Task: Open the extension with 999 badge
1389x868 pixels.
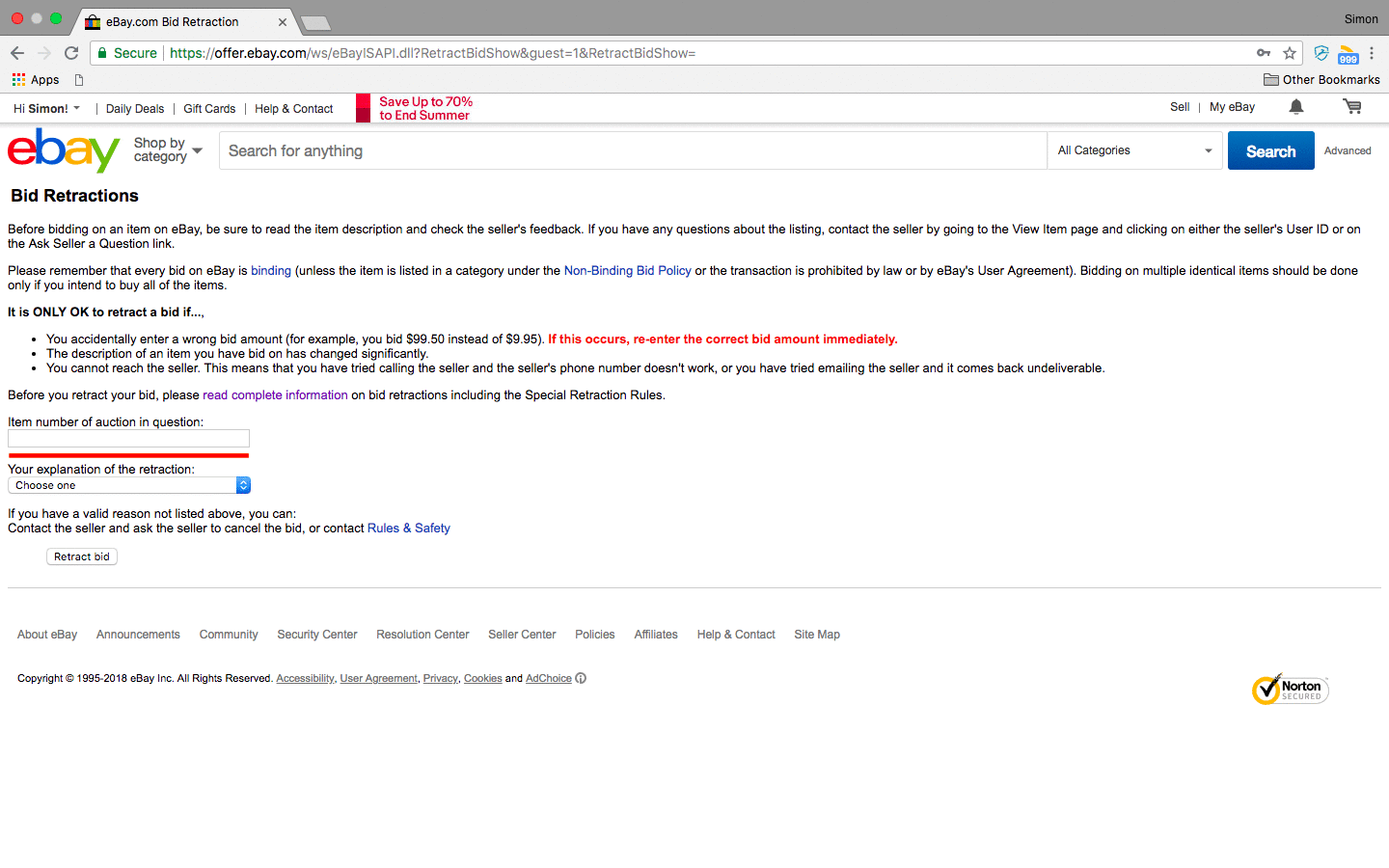Action: 1348,55
